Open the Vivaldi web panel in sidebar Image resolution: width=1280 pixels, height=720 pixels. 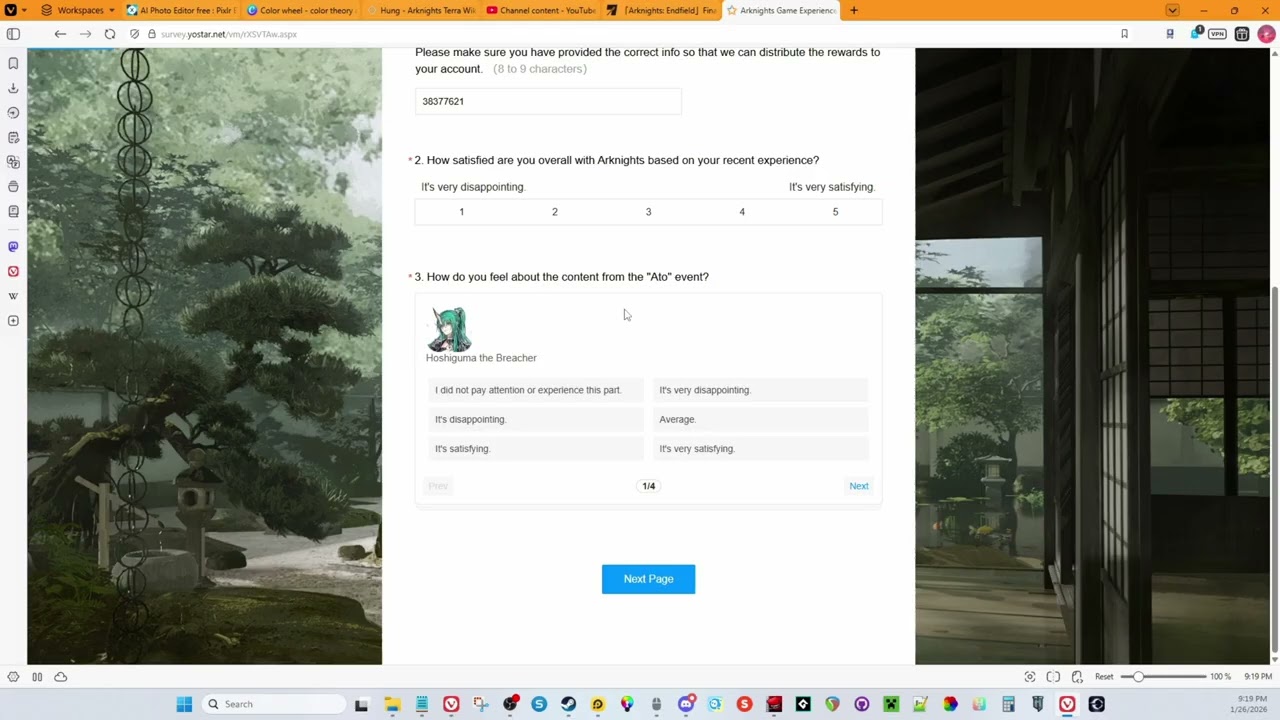coord(13,271)
